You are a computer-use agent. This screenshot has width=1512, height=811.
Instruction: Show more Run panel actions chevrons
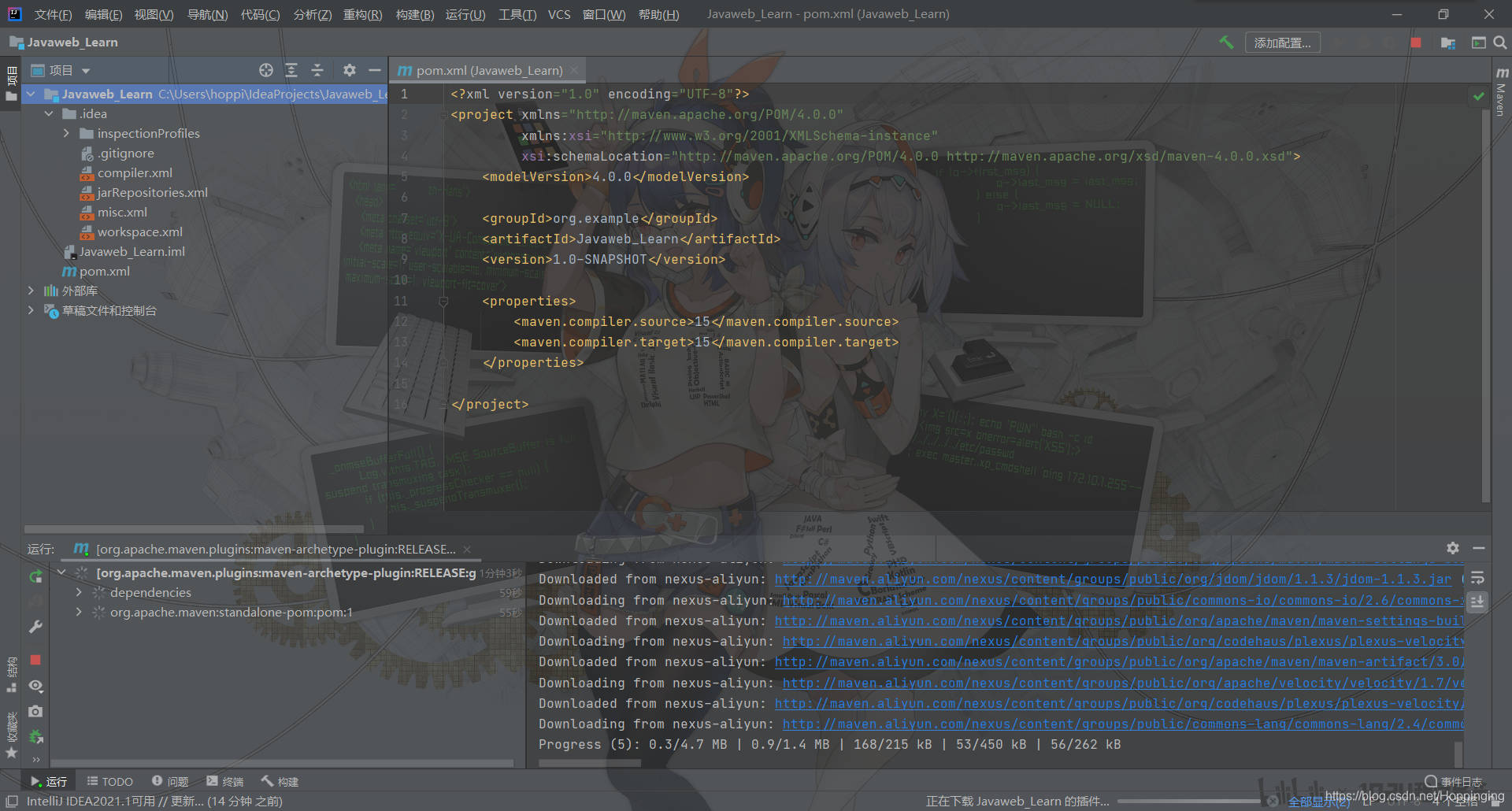pyautogui.click(x=35, y=760)
